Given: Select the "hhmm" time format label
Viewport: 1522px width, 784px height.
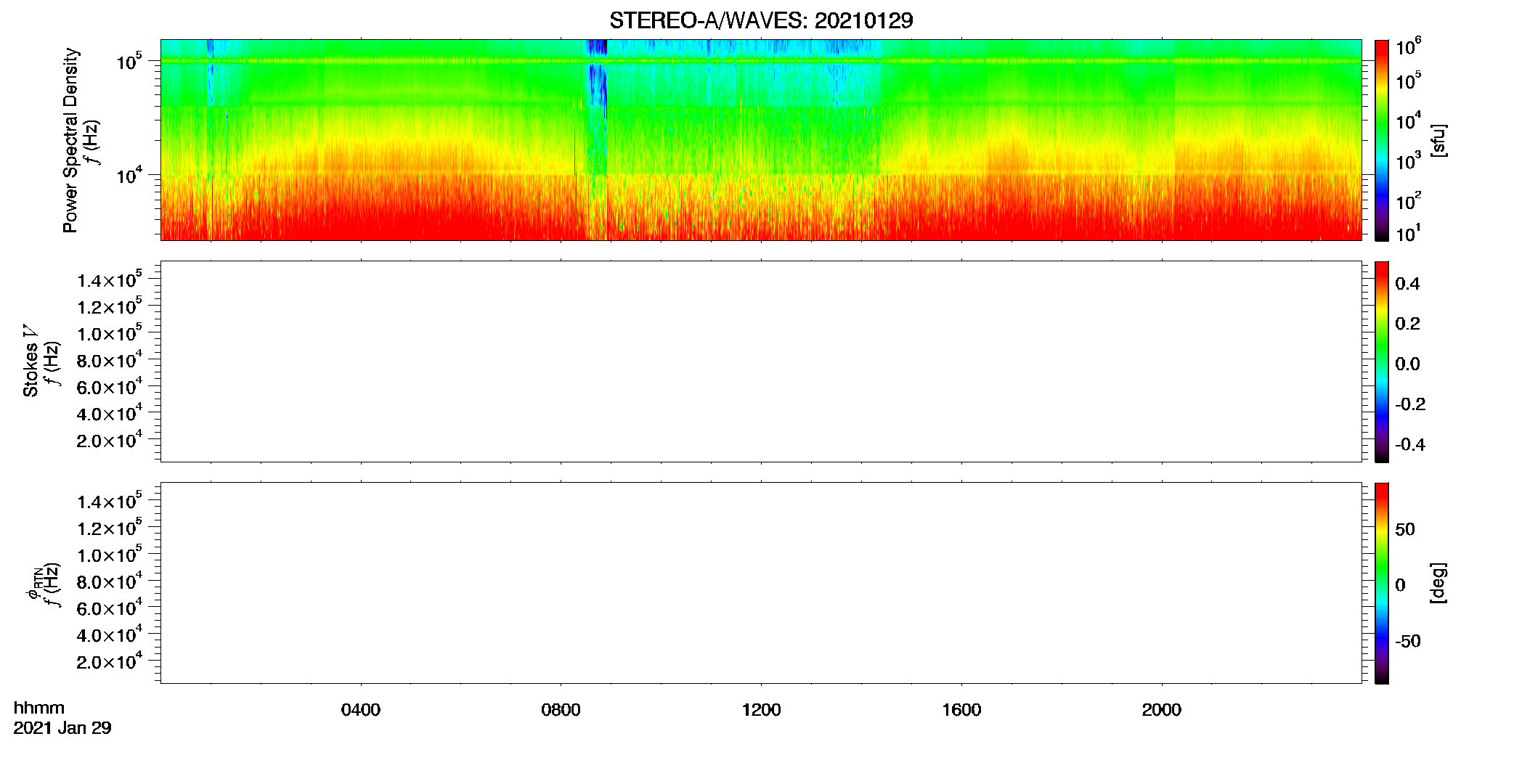Looking at the screenshot, I should click(39, 708).
